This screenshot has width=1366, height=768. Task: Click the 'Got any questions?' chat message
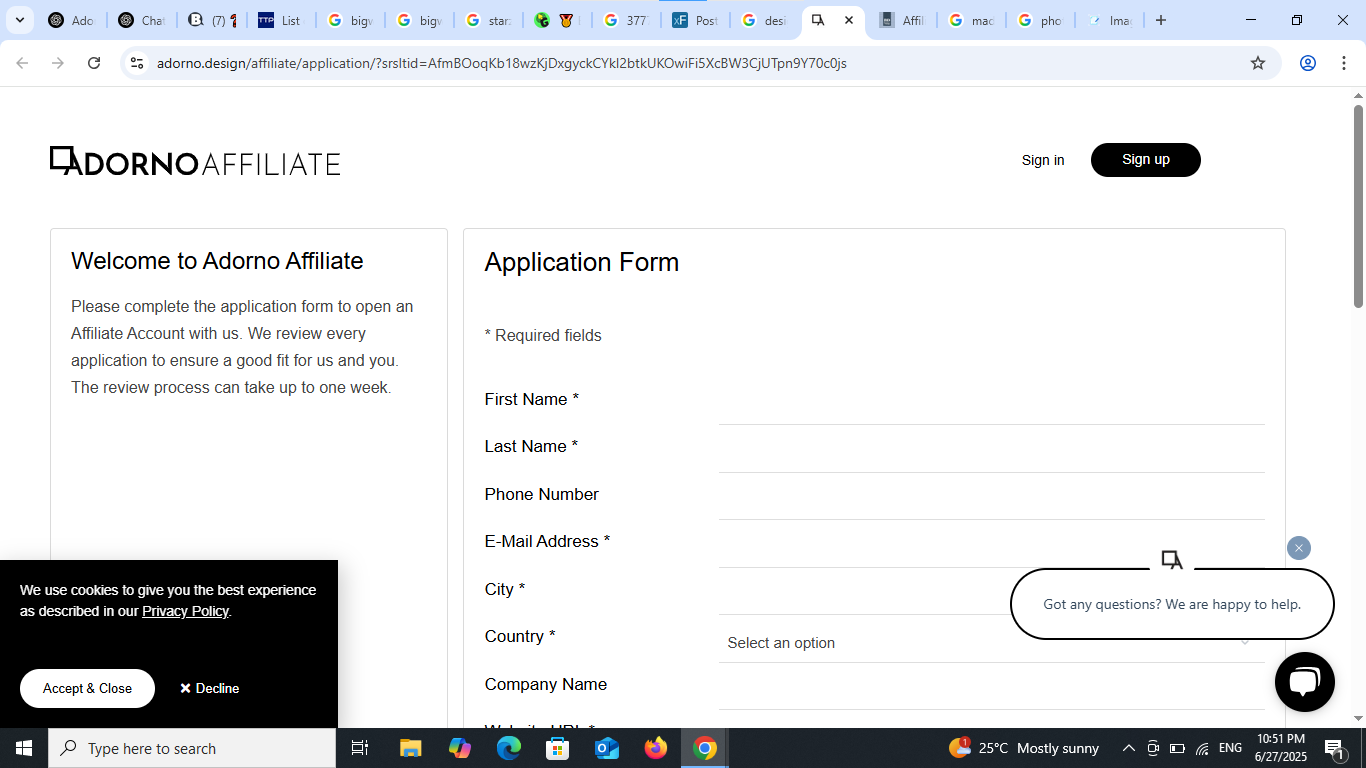click(x=1172, y=604)
